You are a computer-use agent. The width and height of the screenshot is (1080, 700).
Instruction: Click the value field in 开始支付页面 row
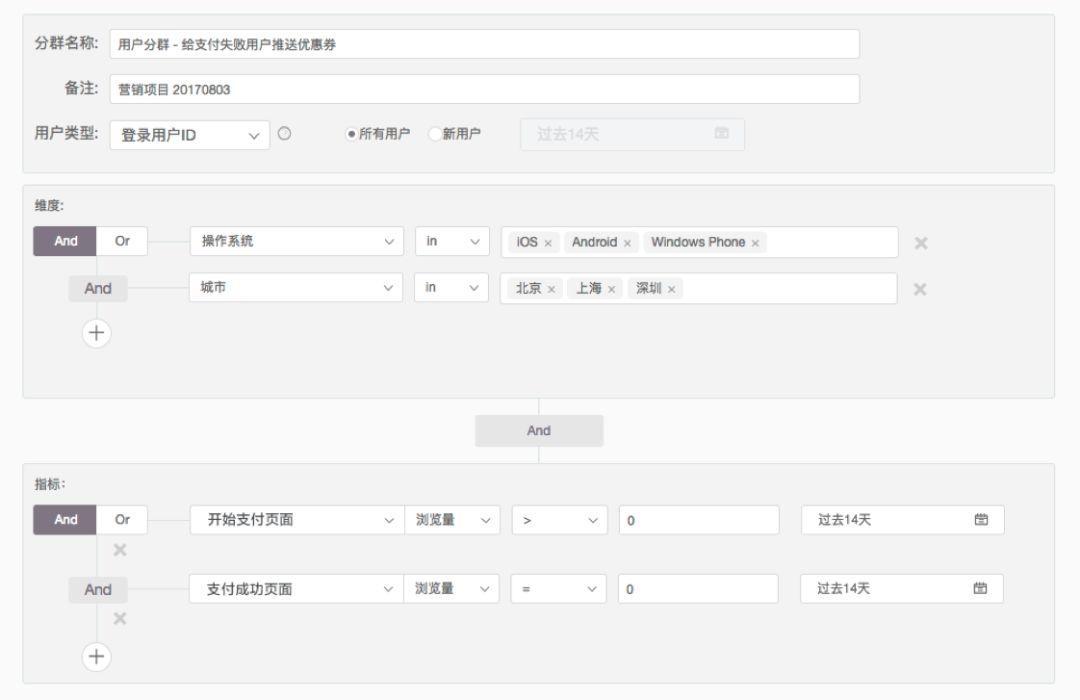pyautogui.click(x=699, y=519)
